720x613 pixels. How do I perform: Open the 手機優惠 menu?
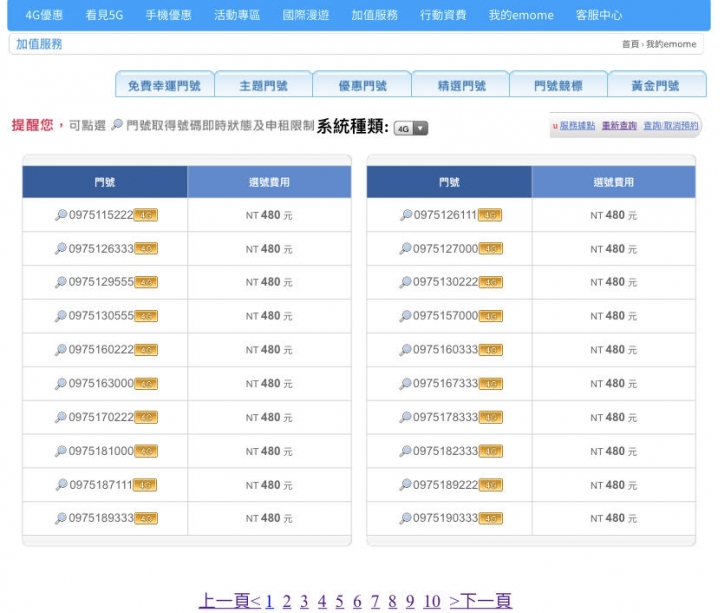click(169, 15)
